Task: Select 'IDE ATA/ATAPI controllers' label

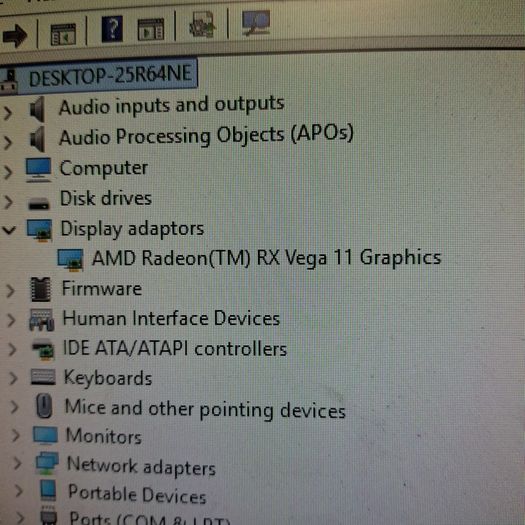Action: (x=175, y=348)
